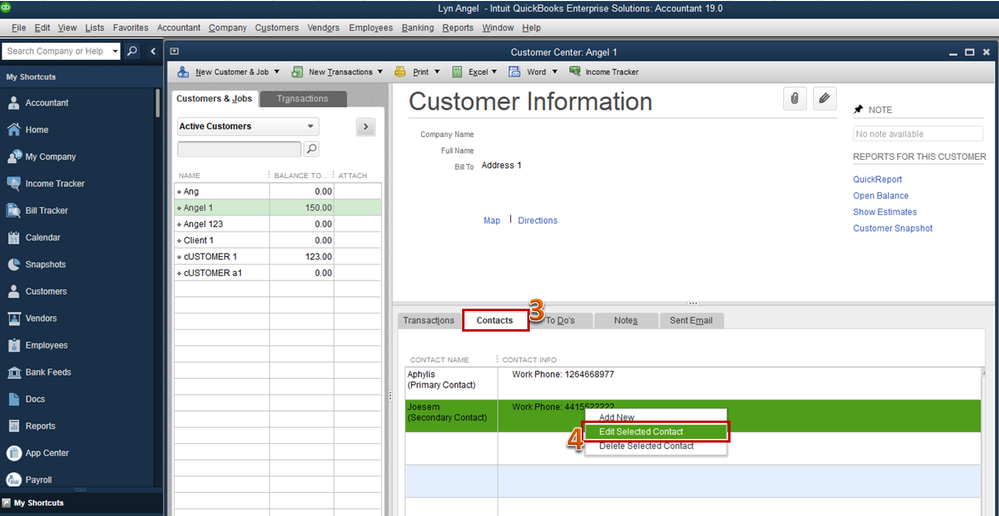Click Show Estimates link
This screenshot has width=999, height=516.
(x=885, y=211)
